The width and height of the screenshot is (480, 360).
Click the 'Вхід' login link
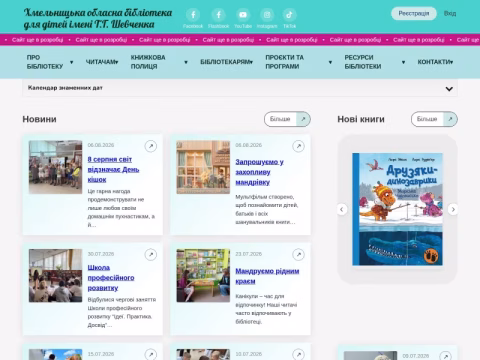click(450, 14)
